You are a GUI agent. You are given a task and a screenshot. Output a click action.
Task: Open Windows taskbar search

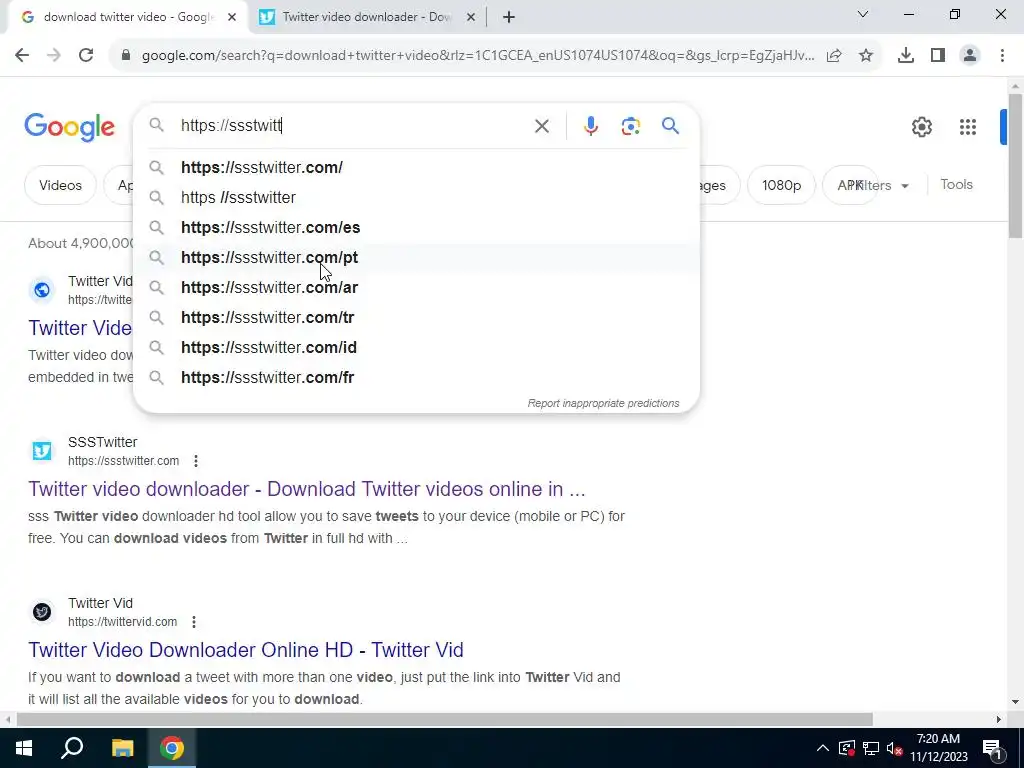[x=72, y=748]
